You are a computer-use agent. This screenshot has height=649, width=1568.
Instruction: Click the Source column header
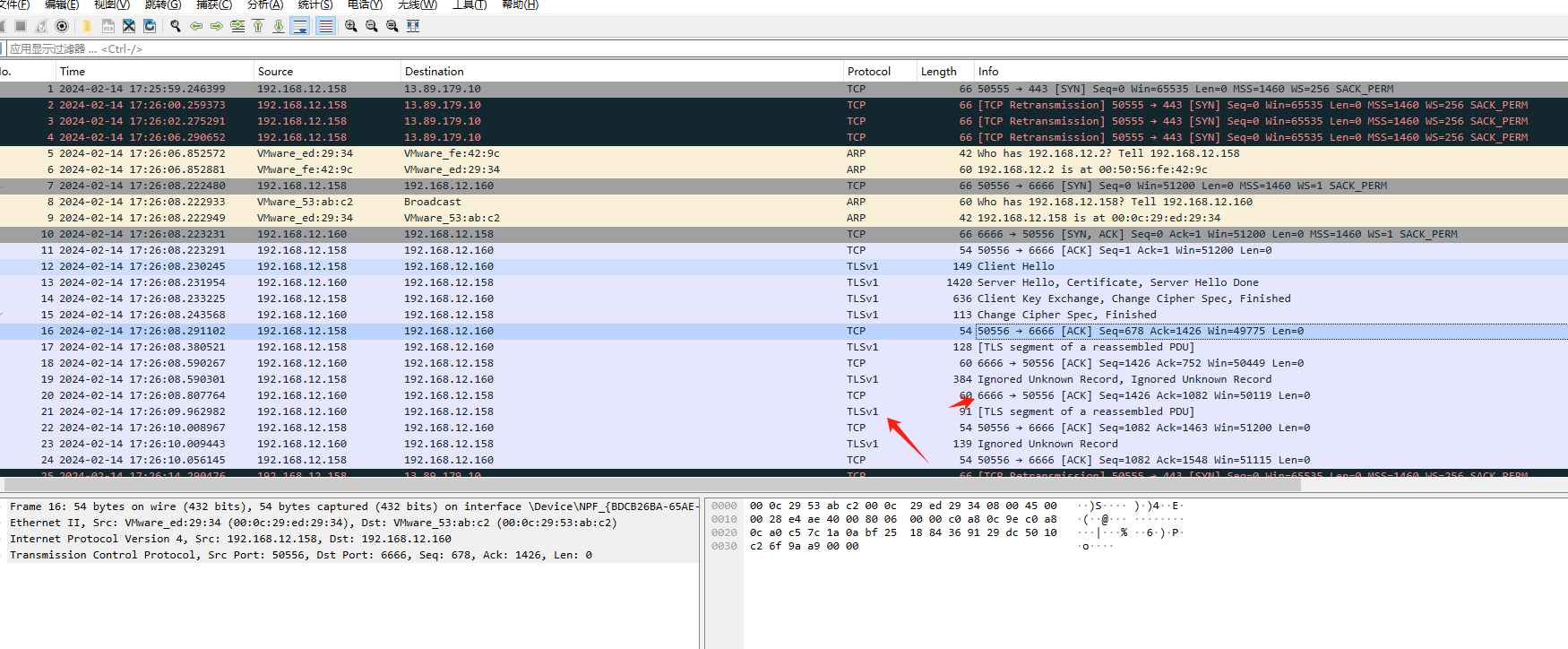coord(275,72)
